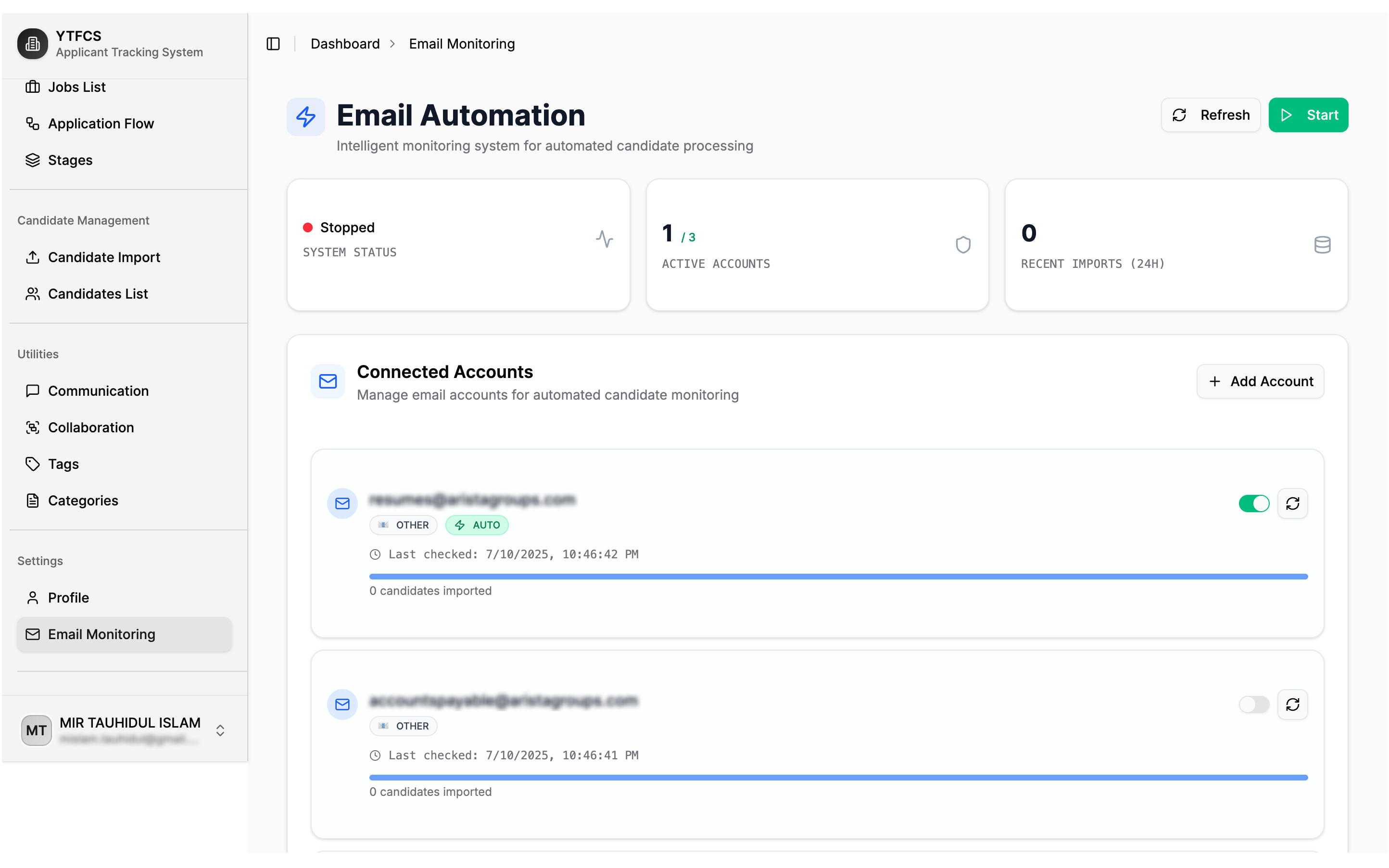Click first account's envelope avatar icon
Viewport: 1389px width, 868px height.
tap(342, 503)
